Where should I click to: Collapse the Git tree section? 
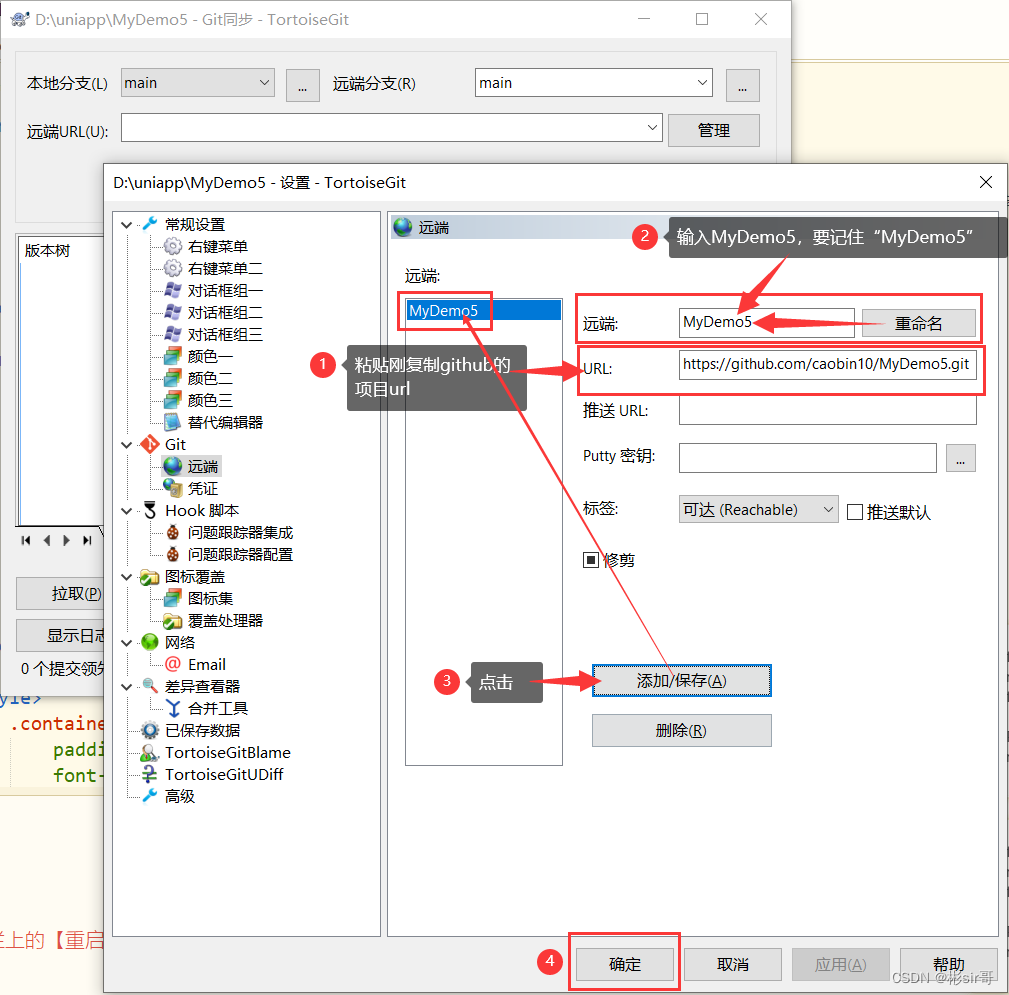127,444
